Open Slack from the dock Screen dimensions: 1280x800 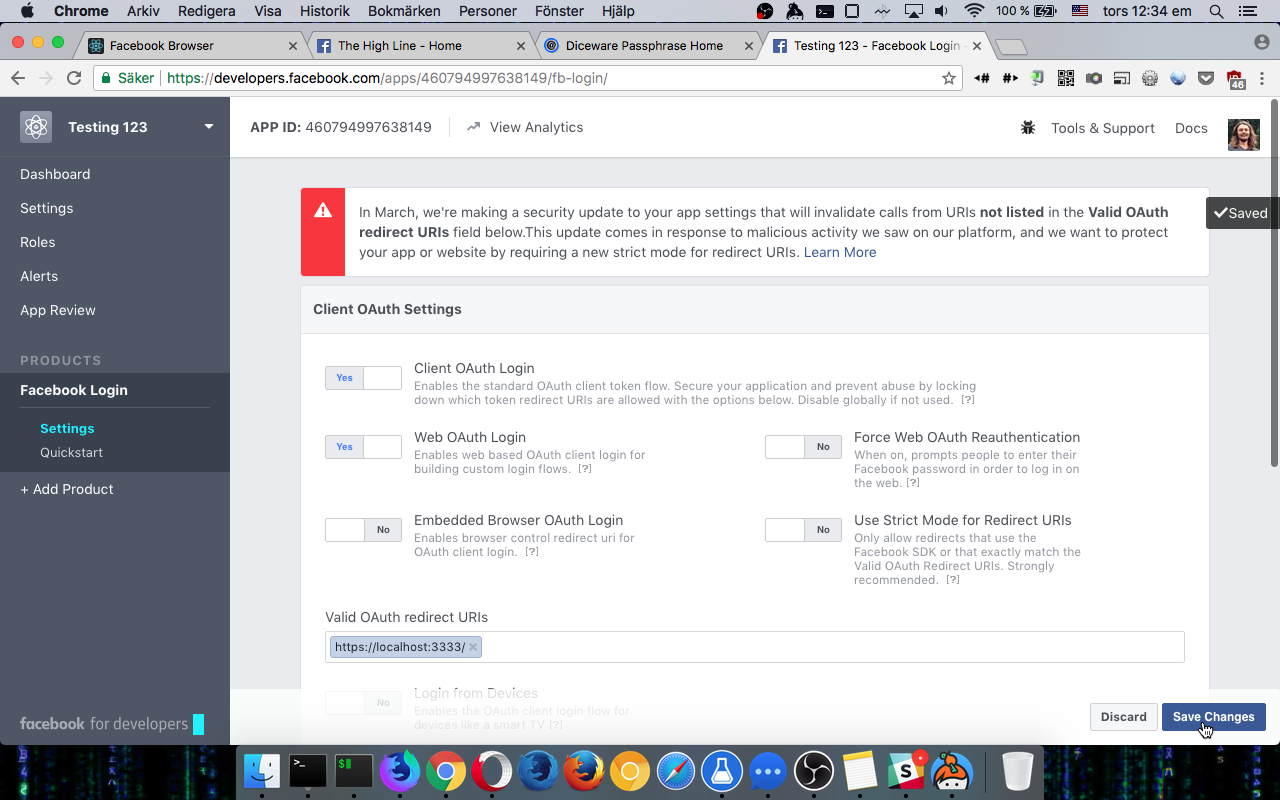point(906,771)
